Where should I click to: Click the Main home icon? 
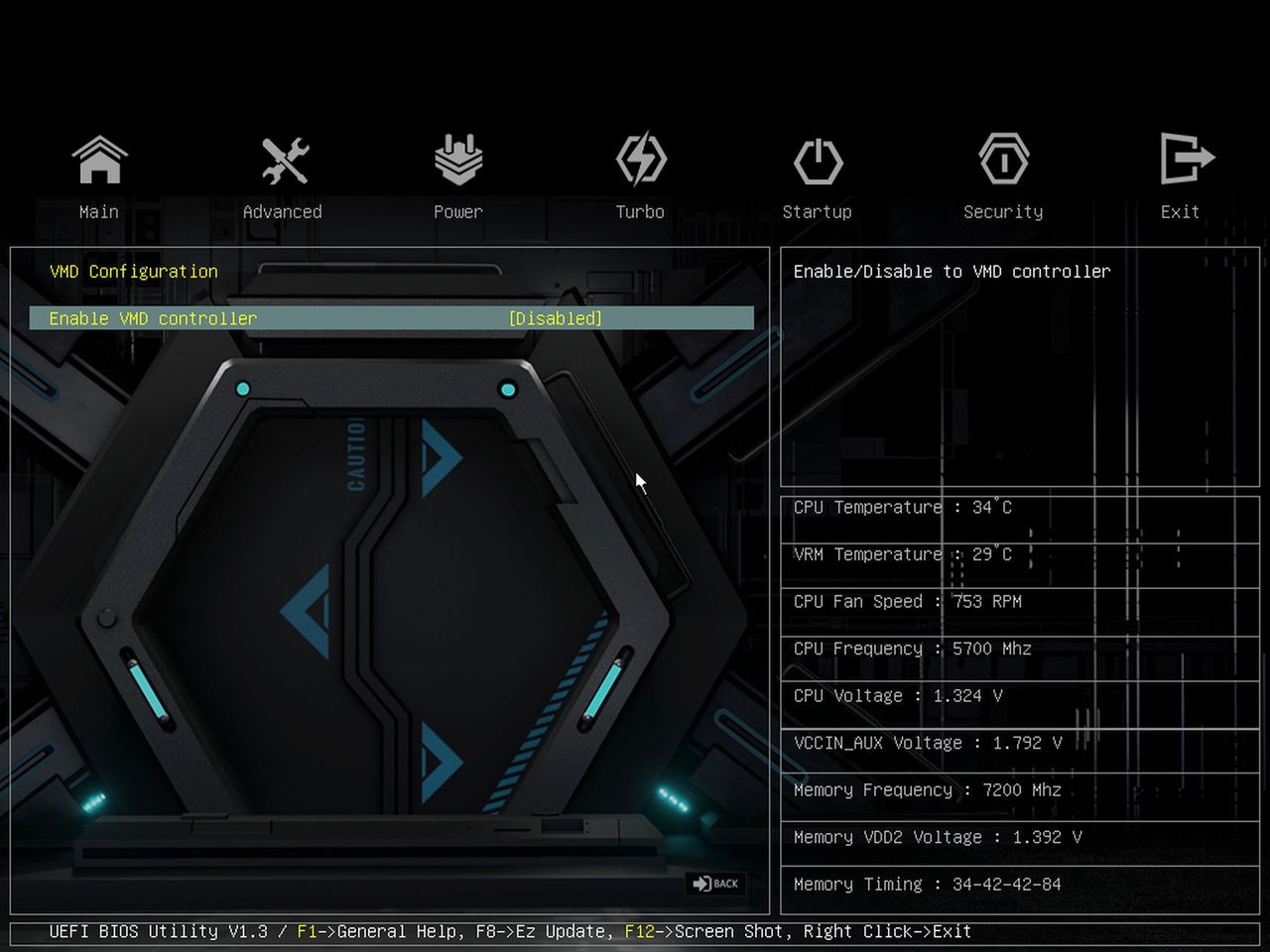coord(99,160)
